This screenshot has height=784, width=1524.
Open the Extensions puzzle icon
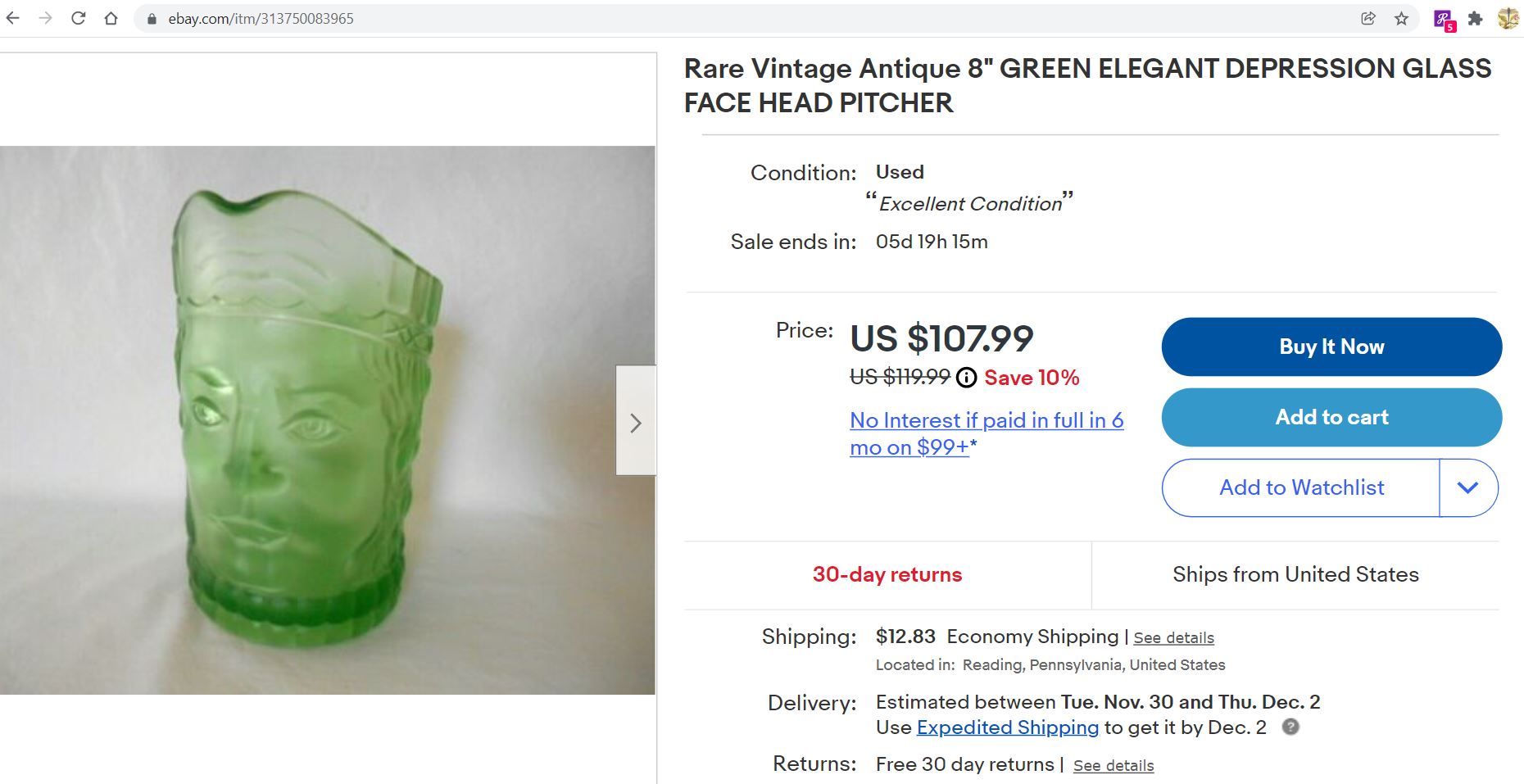coord(1476,18)
